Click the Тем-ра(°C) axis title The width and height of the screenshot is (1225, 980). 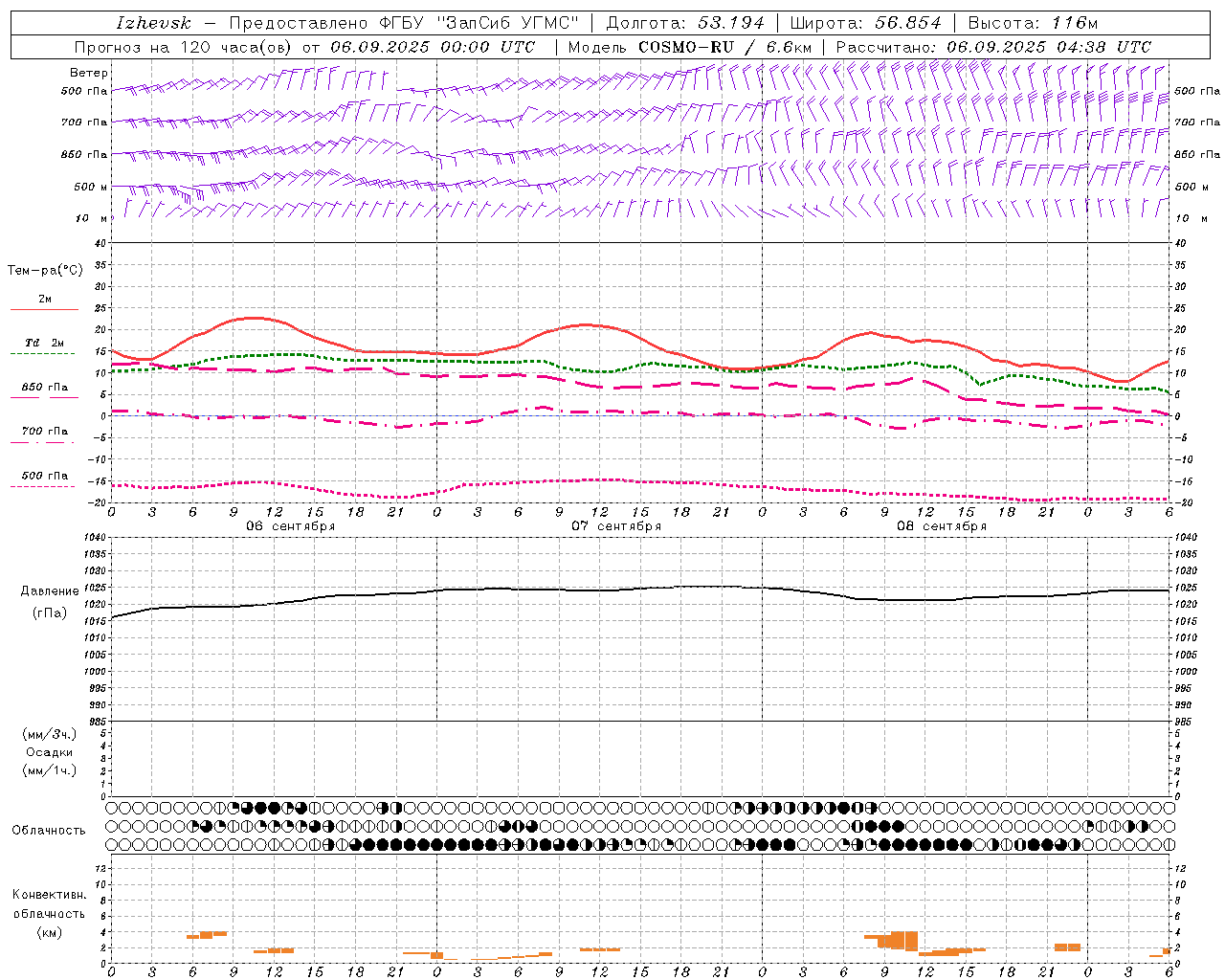click(x=45, y=271)
